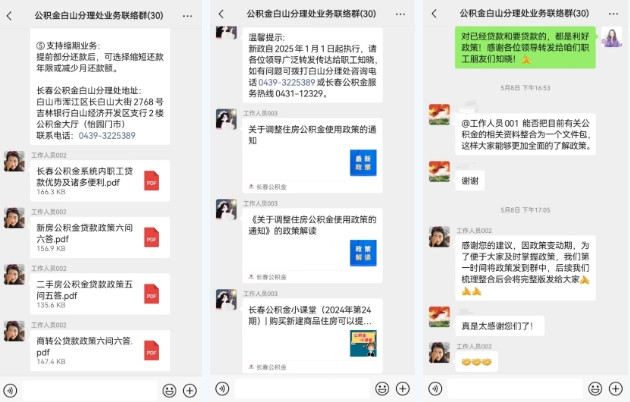This screenshot has height=402, width=630.
Task: Tap the back arrow in the left chat panel
Action: pyautogui.click(x=9, y=16)
